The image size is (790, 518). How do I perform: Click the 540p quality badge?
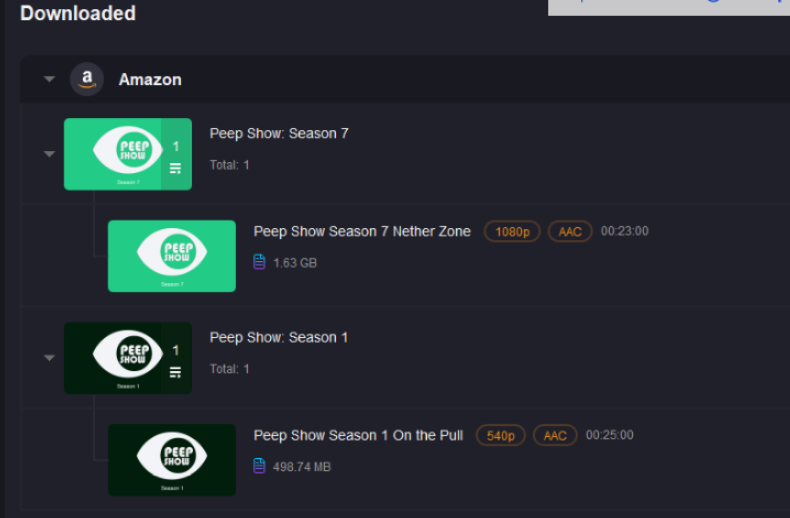501,435
